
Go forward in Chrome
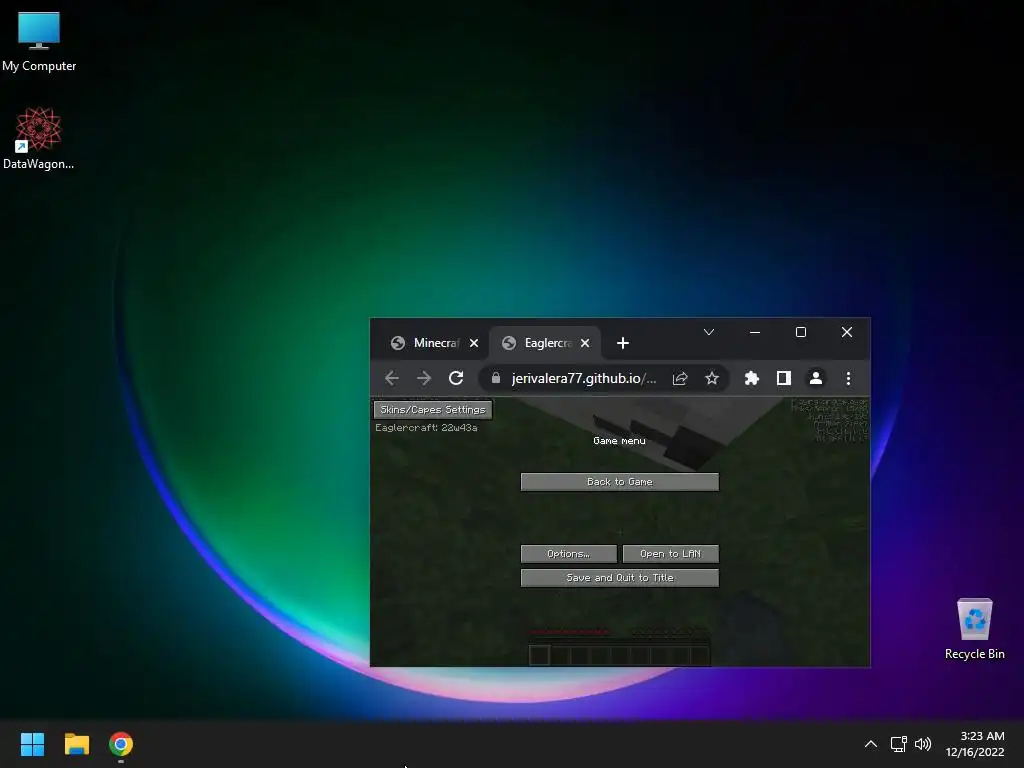(424, 378)
